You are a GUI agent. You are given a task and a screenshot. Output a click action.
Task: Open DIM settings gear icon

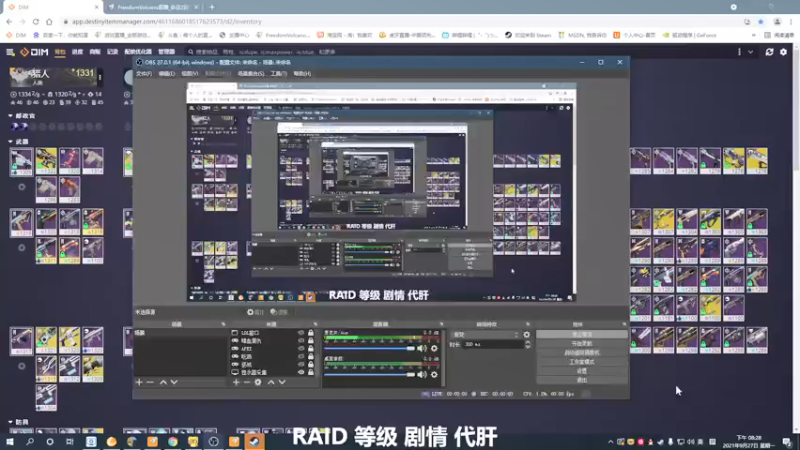[x=784, y=52]
